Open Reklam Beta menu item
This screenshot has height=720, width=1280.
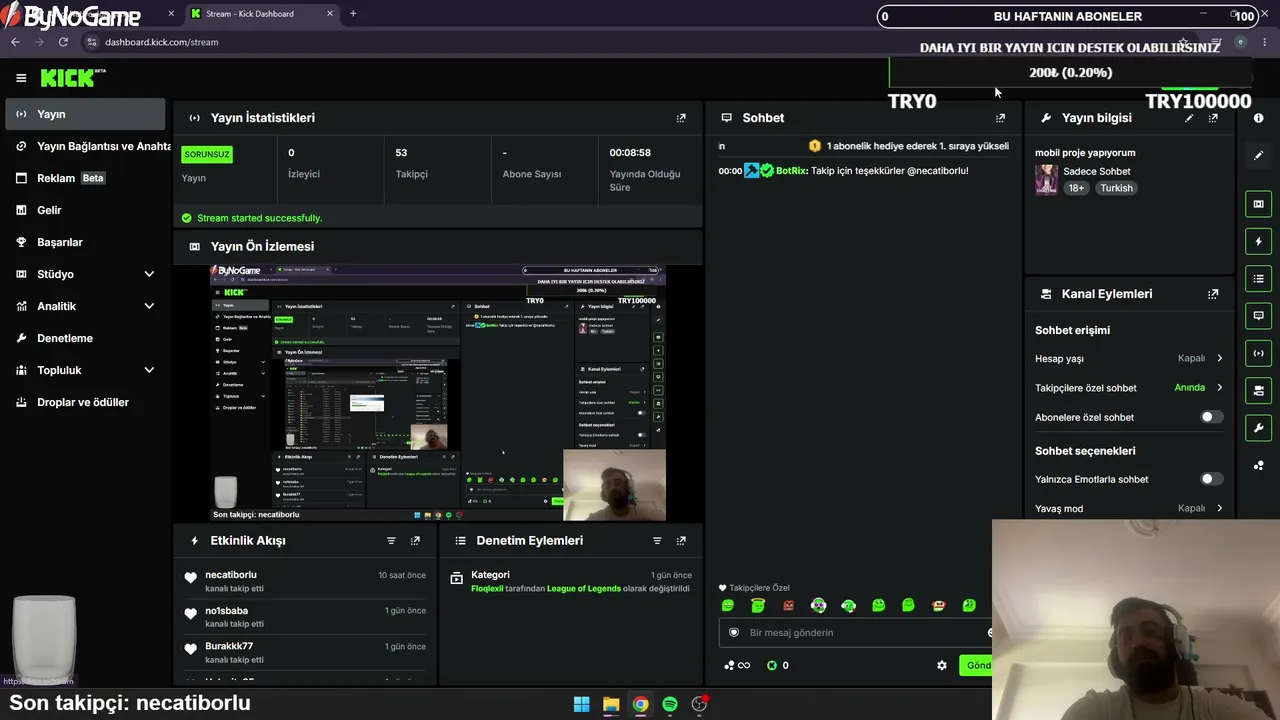point(85,178)
